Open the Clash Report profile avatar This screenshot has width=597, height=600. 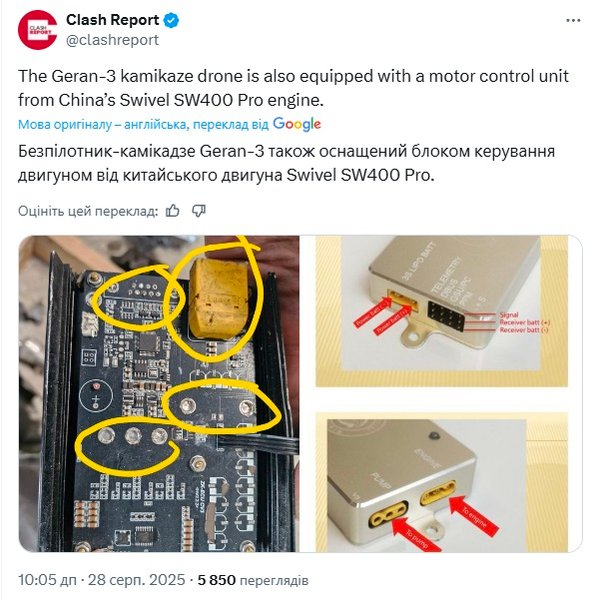[x=38, y=30]
